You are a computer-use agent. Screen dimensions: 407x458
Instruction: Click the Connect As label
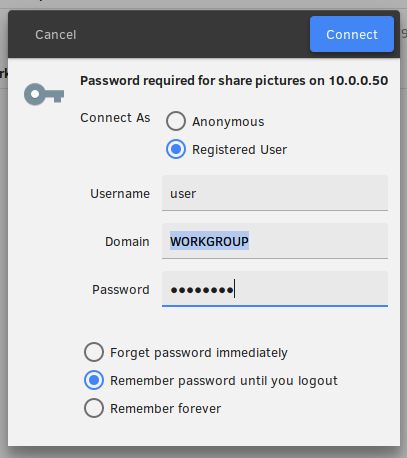click(x=115, y=118)
